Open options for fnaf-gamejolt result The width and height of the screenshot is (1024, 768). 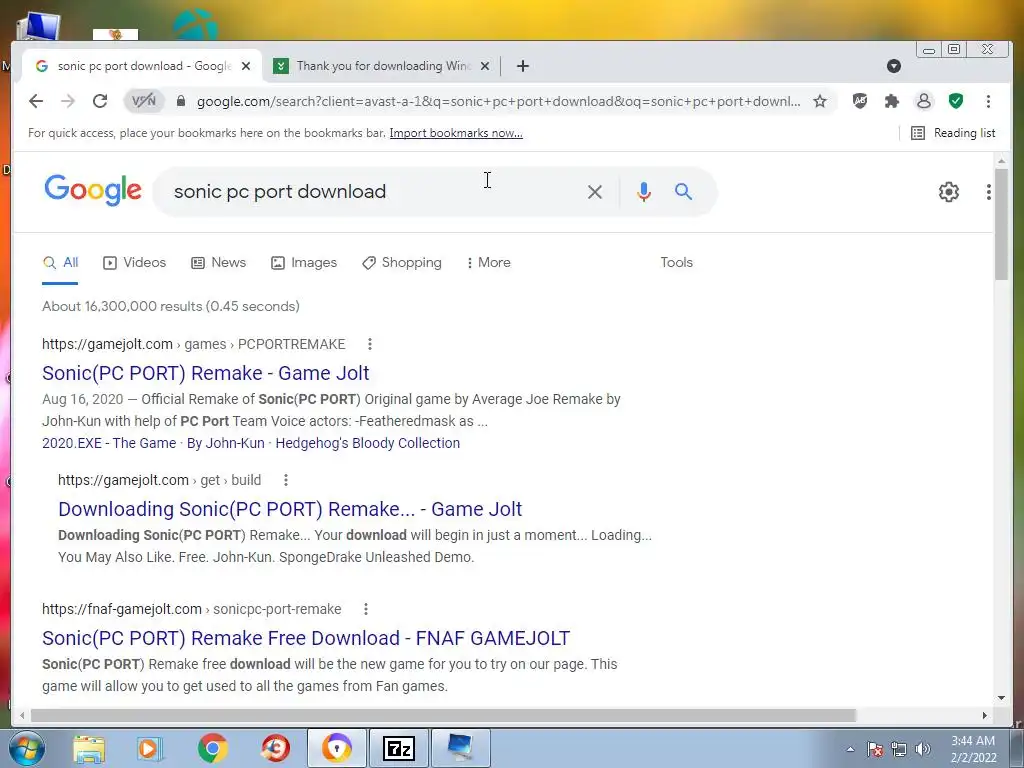click(366, 609)
